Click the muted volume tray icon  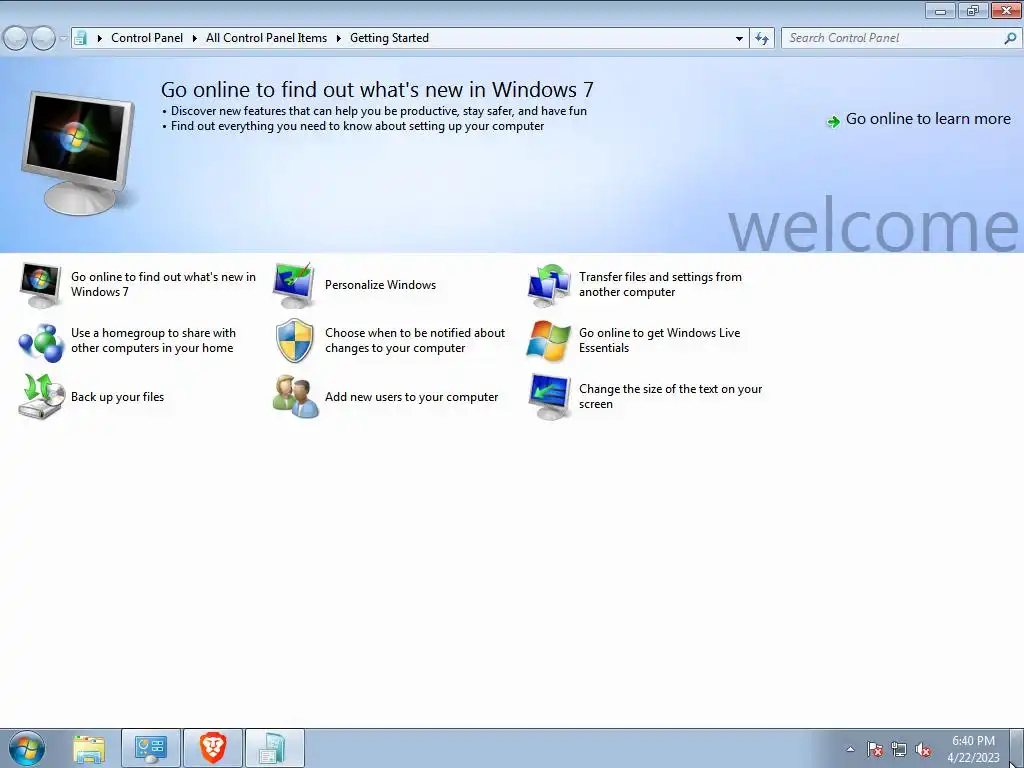click(923, 749)
